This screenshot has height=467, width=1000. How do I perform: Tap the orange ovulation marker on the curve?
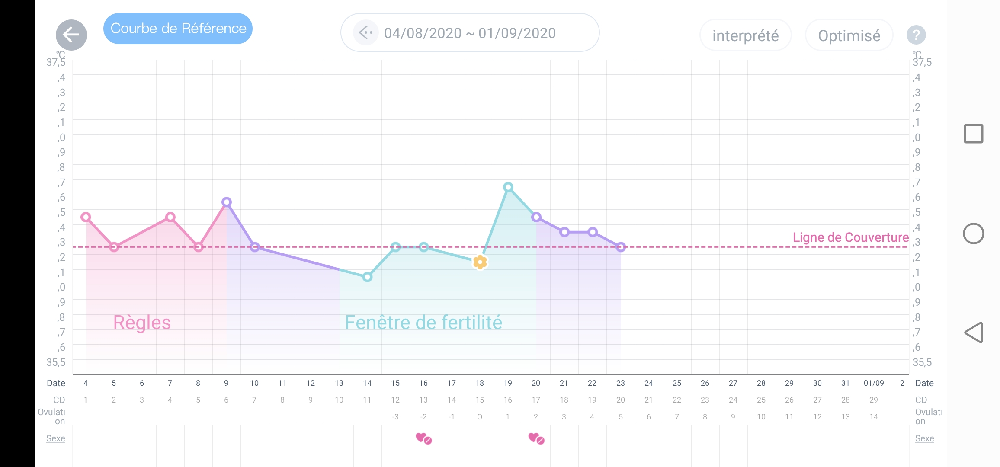click(x=480, y=262)
